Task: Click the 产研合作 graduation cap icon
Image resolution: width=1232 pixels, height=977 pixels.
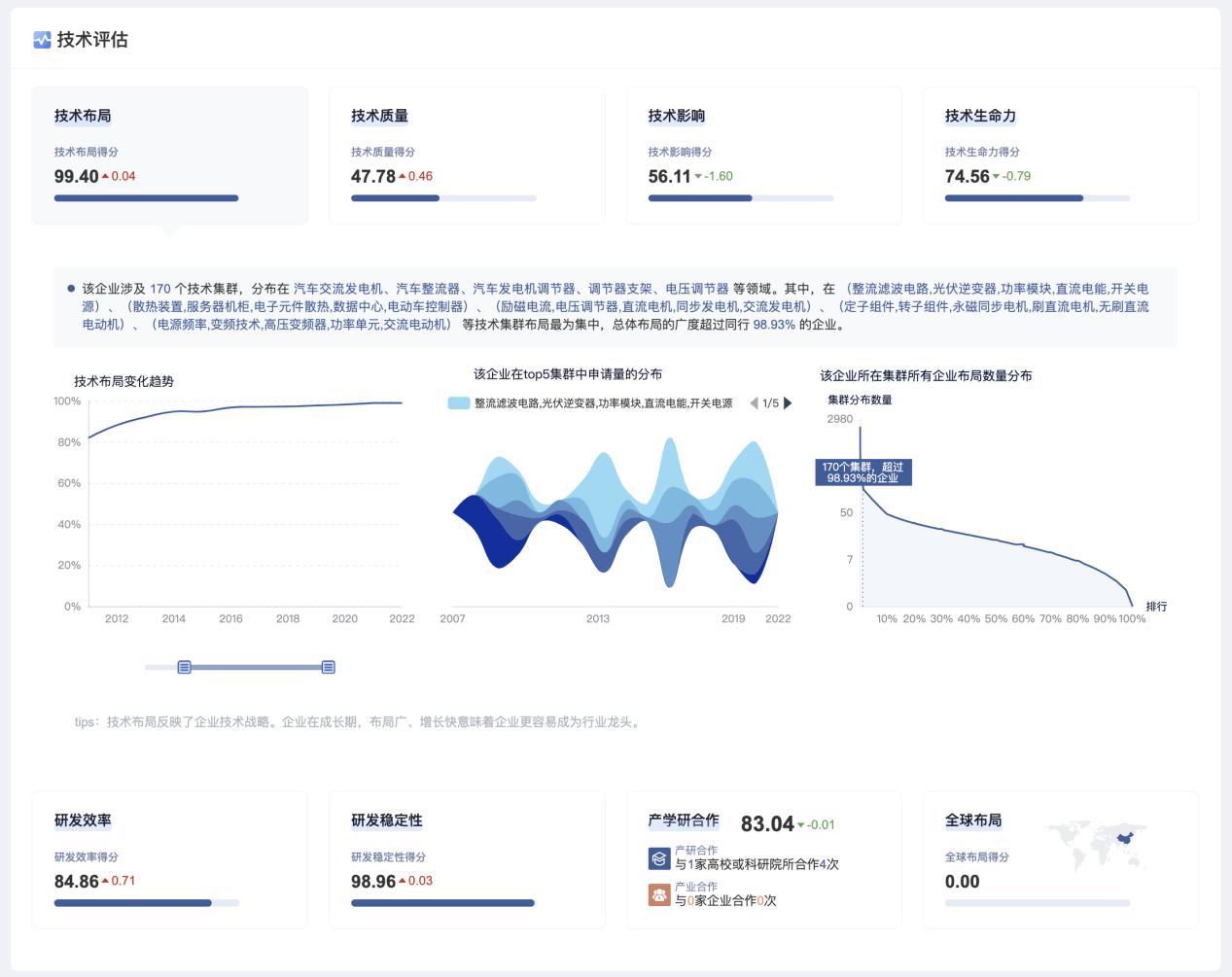Action: coord(659,858)
